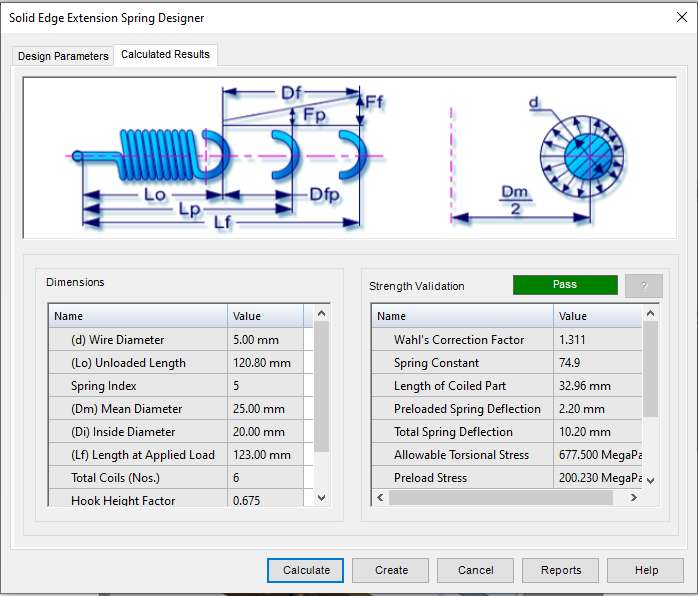
Task: Click the 200.230 MegaPa preload stress value
Action: tap(600, 478)
